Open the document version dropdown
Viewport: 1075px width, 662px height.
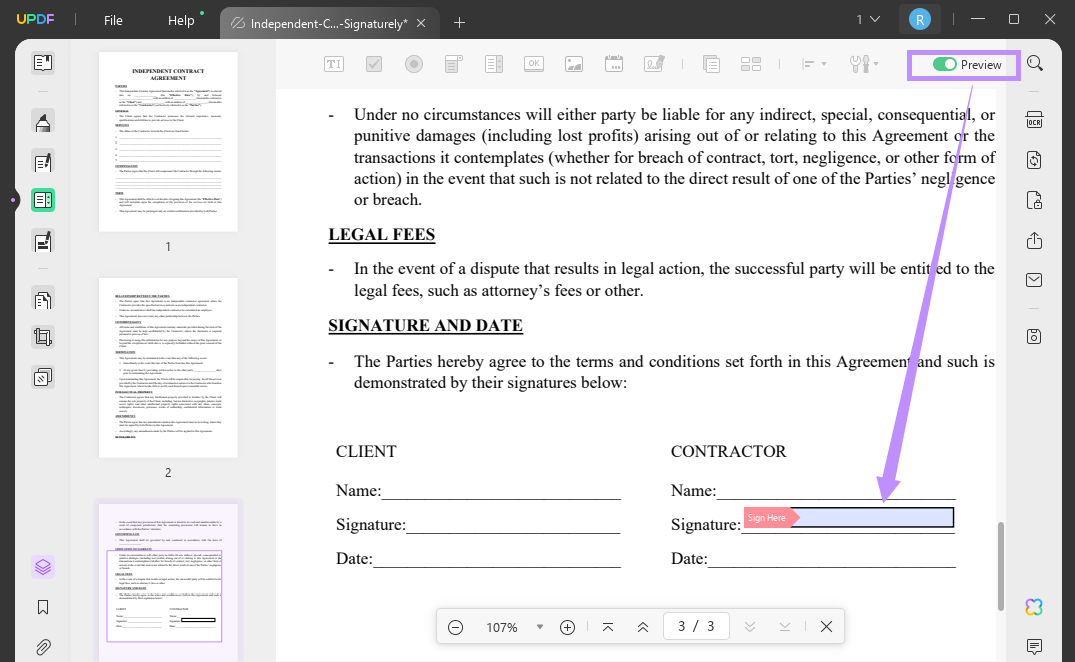point(866,19)
